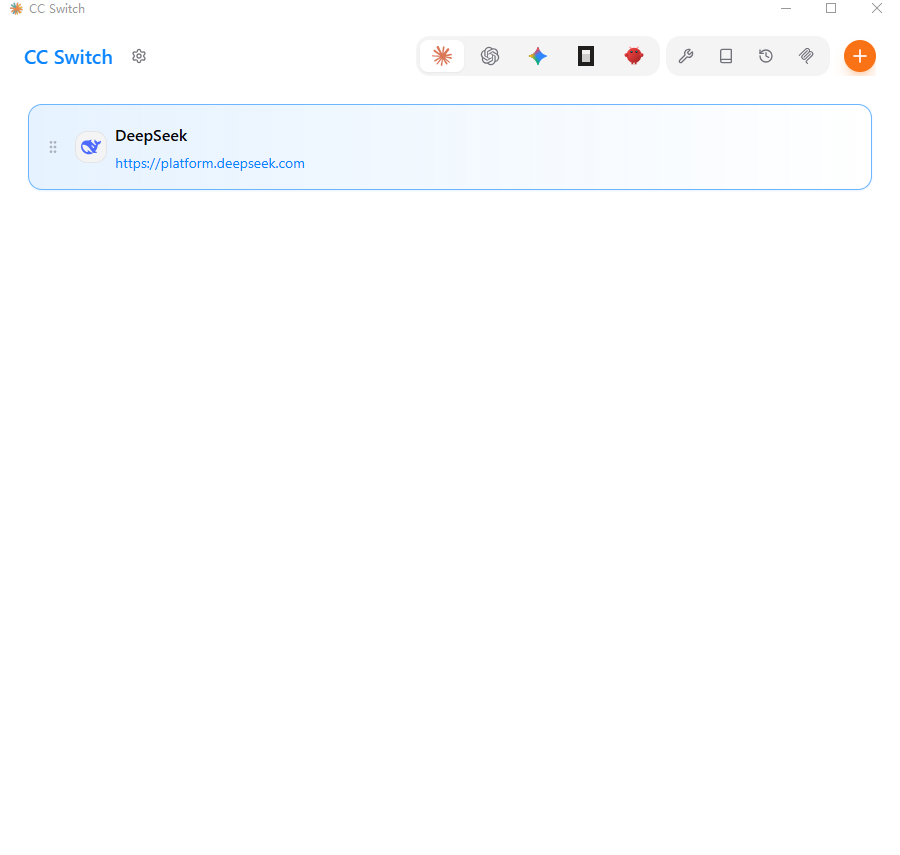Image resolution: width=900 pixels, height=855 pixels.
Task: Open the platform.deepseek.com link
Action: pyautogui.click(x=210, y=164)
